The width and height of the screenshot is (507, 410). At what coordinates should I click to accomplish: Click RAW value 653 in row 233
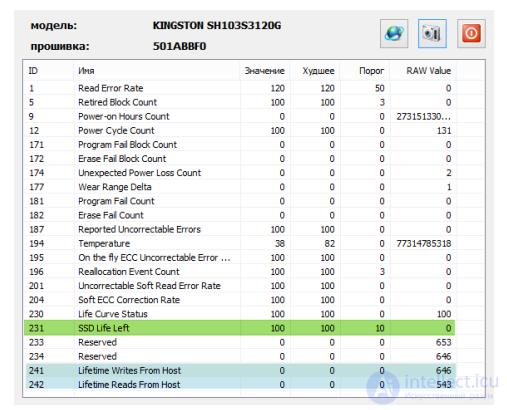444,342
